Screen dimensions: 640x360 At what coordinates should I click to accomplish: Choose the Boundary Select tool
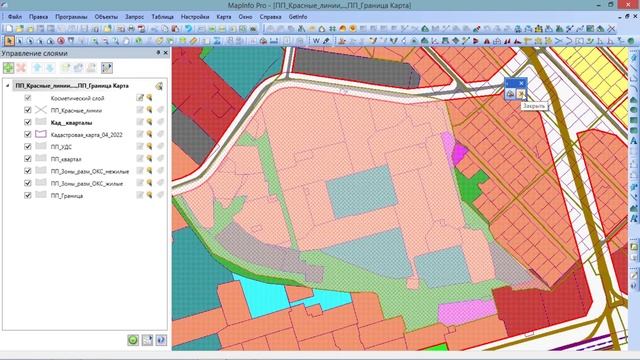click(x=50, y=41)
